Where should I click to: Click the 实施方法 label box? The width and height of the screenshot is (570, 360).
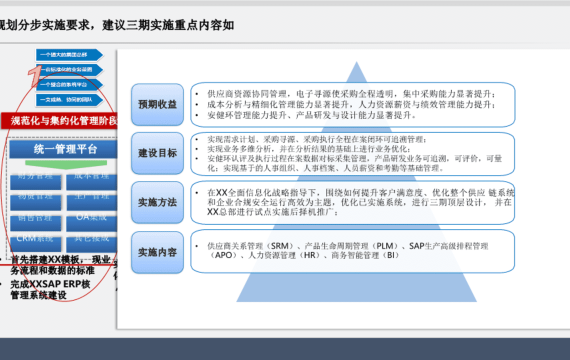(x=157, y=203)
